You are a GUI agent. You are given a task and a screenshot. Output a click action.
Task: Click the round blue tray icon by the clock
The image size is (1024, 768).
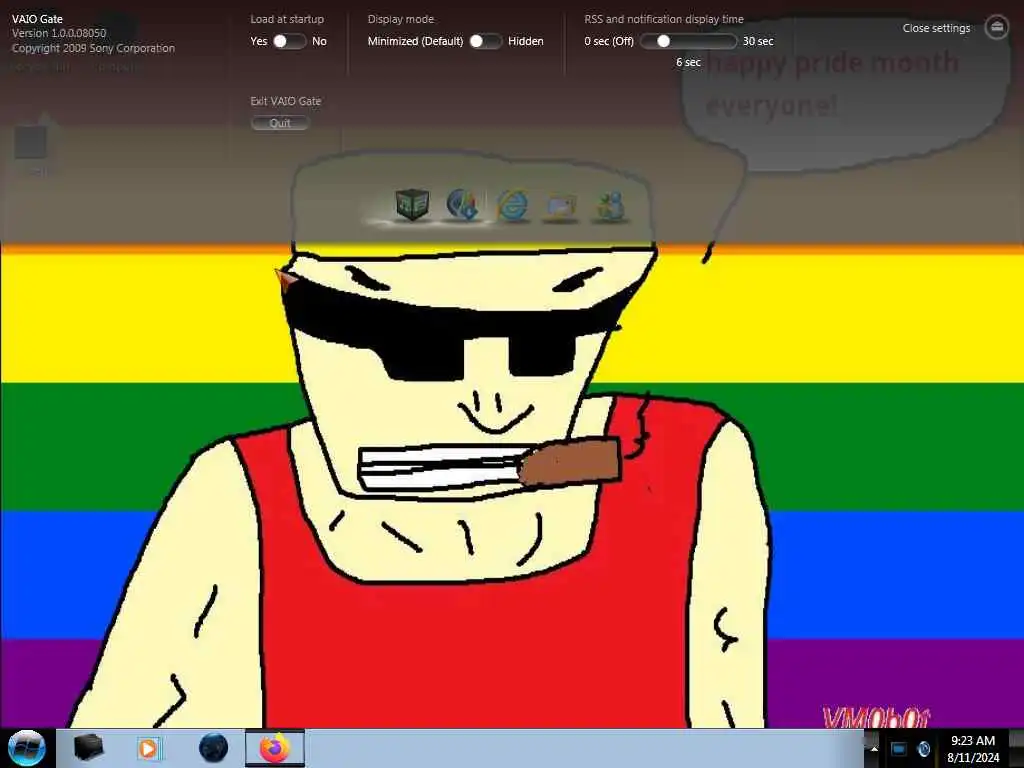[923, 749]
